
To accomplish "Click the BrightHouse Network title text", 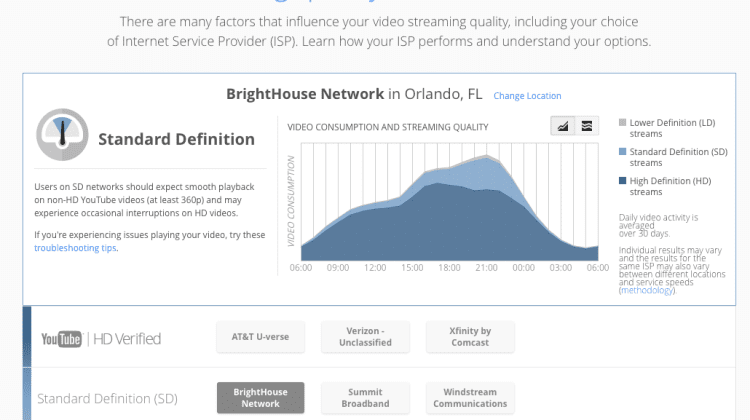I will (305, 94).
